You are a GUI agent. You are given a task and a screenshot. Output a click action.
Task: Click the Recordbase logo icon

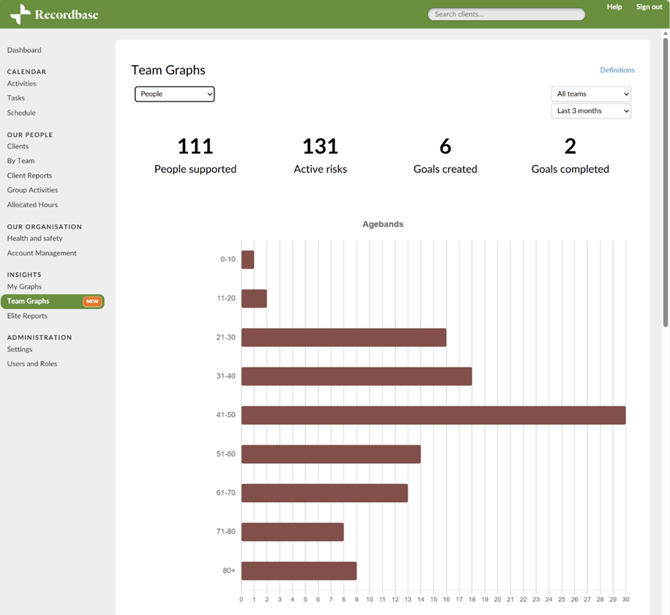(20, 14)
